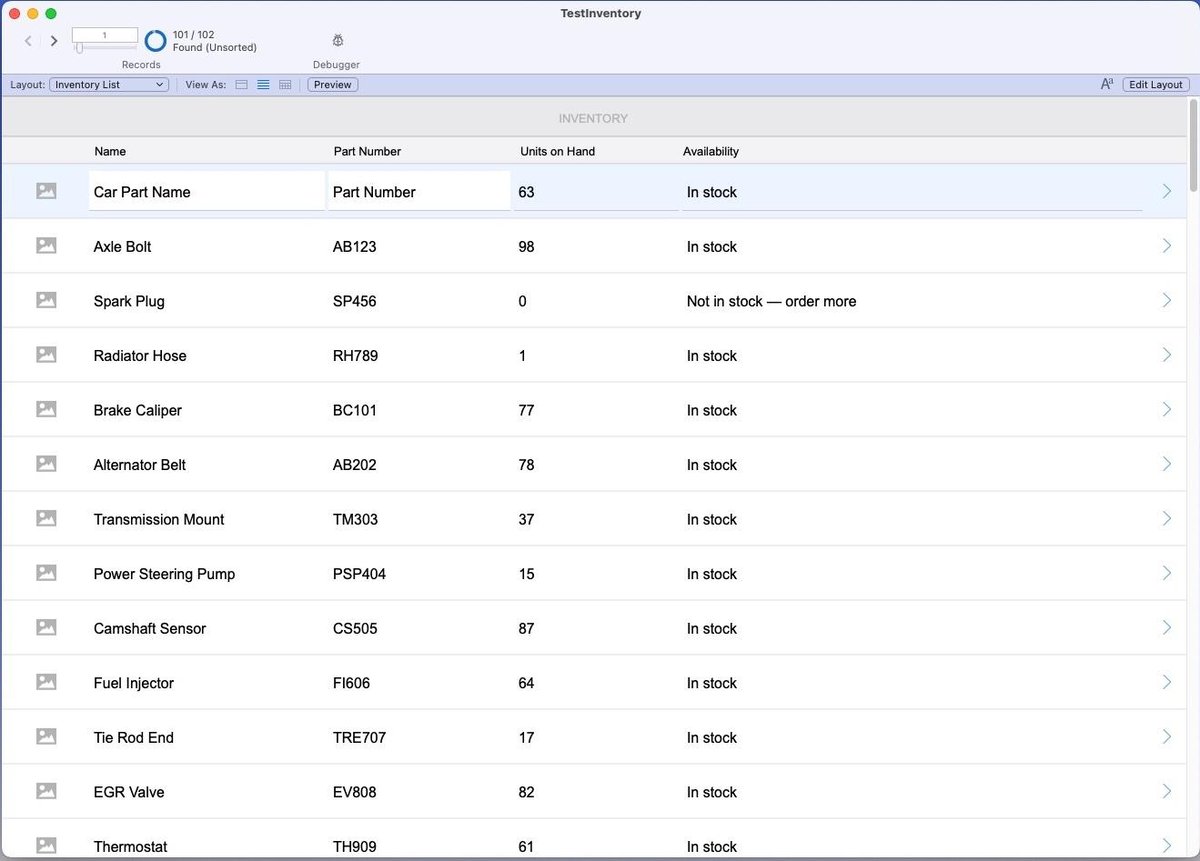Viewport: 1200px width, 861px height.
Task: Switch to Table view icon
Action: click(x=284, y=84)
